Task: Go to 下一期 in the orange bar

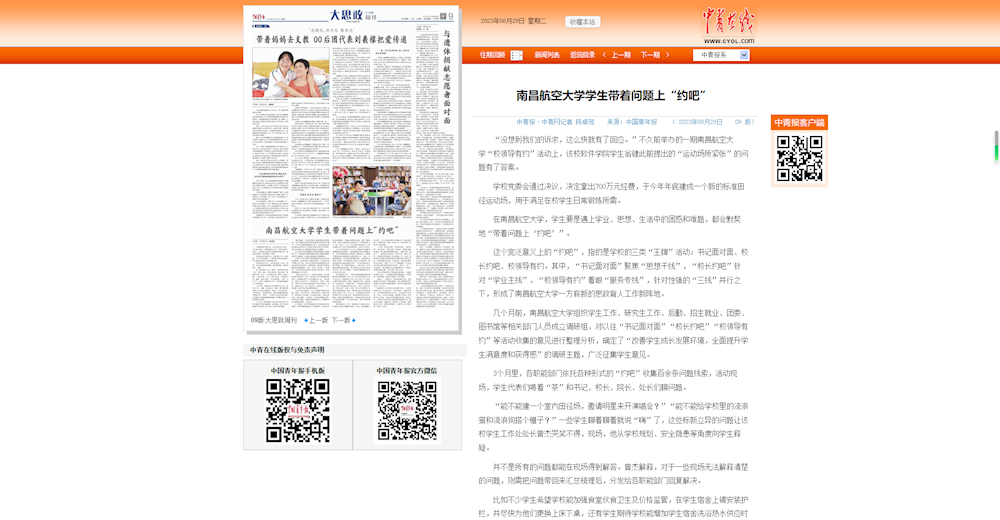Action: 650,55
